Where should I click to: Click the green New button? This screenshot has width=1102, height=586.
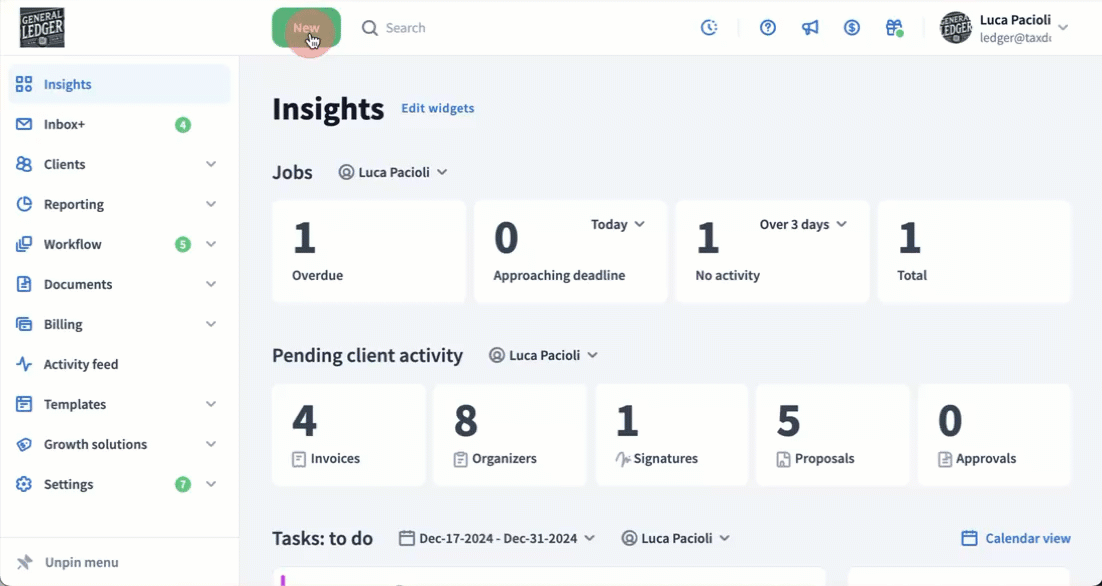(306, 28)
